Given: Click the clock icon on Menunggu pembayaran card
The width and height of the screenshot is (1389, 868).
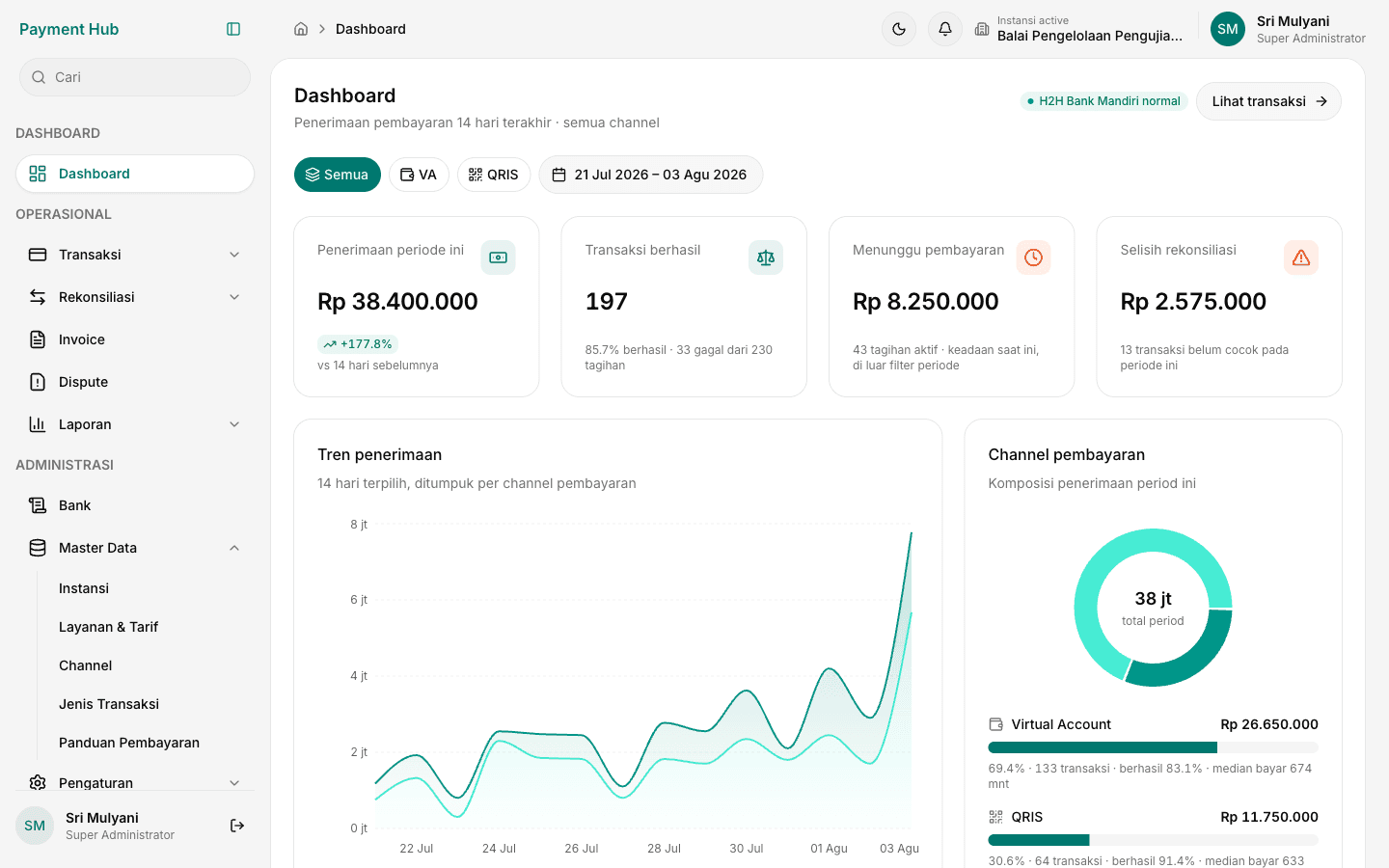Looking at the screenshot, I should click(1033, 258).
